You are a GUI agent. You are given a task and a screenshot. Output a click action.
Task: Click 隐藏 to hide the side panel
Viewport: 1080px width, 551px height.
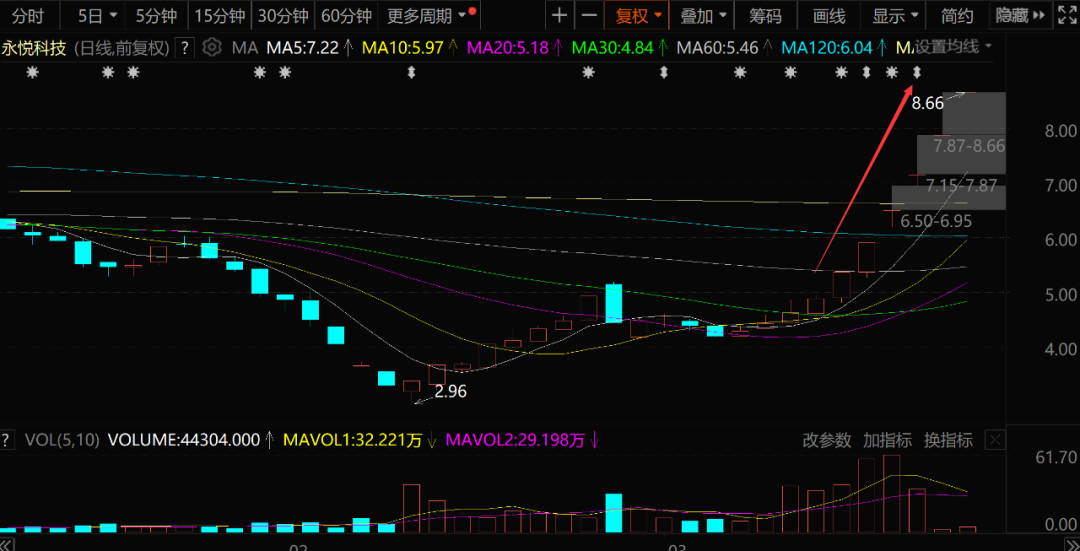(x=1021, y=15)
